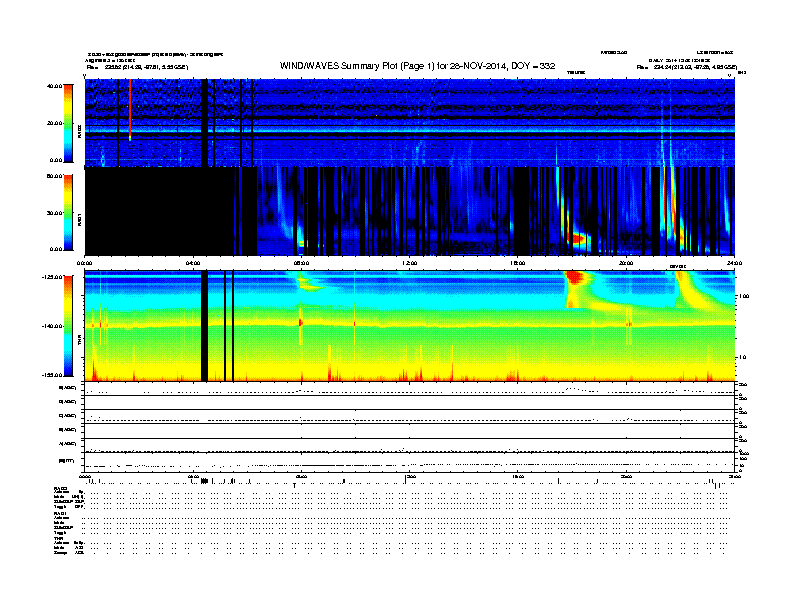Click the 40.00 label on RAD2 color scale
This screenshot has height=612, width=792.
pyautogui.click(x=55, y=86)
